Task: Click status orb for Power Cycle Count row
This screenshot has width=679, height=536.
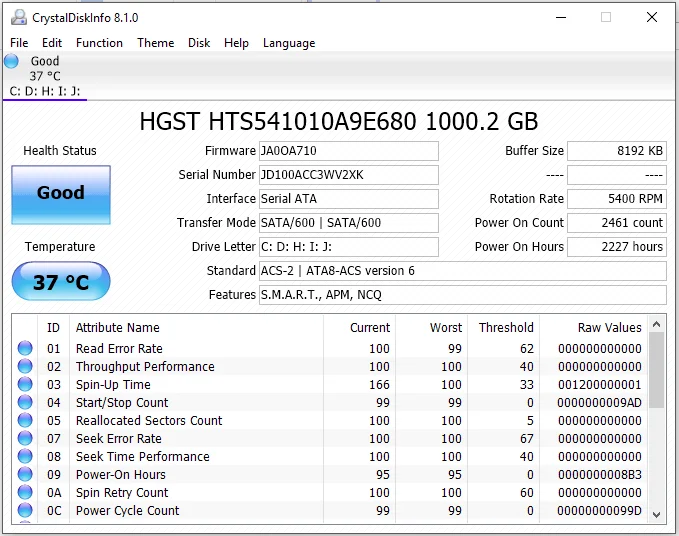Action: [x=25, y=510]
